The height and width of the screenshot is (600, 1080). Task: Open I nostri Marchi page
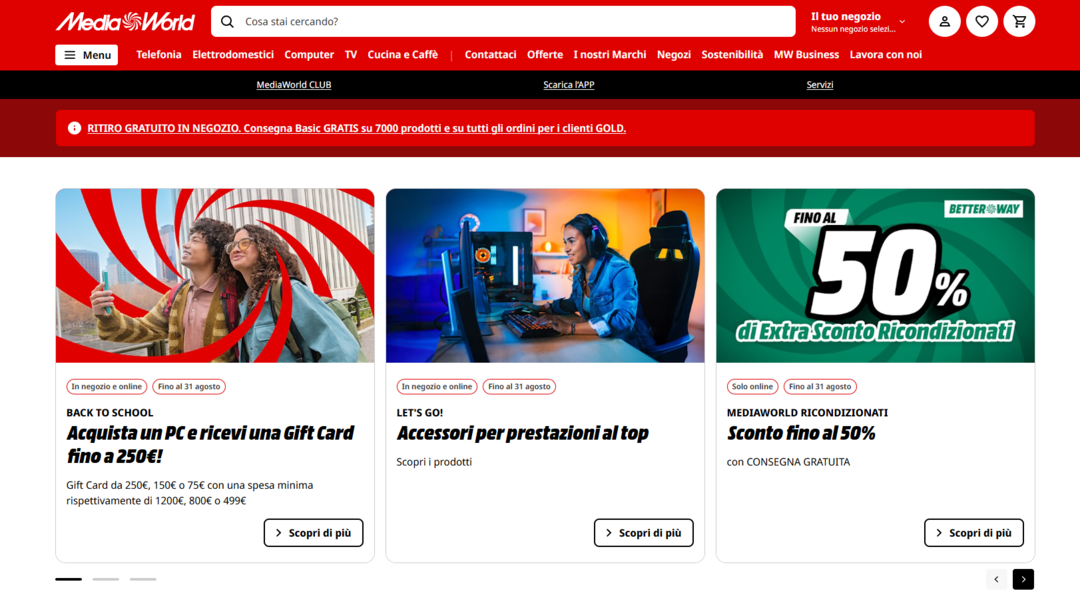pos(610,54)
